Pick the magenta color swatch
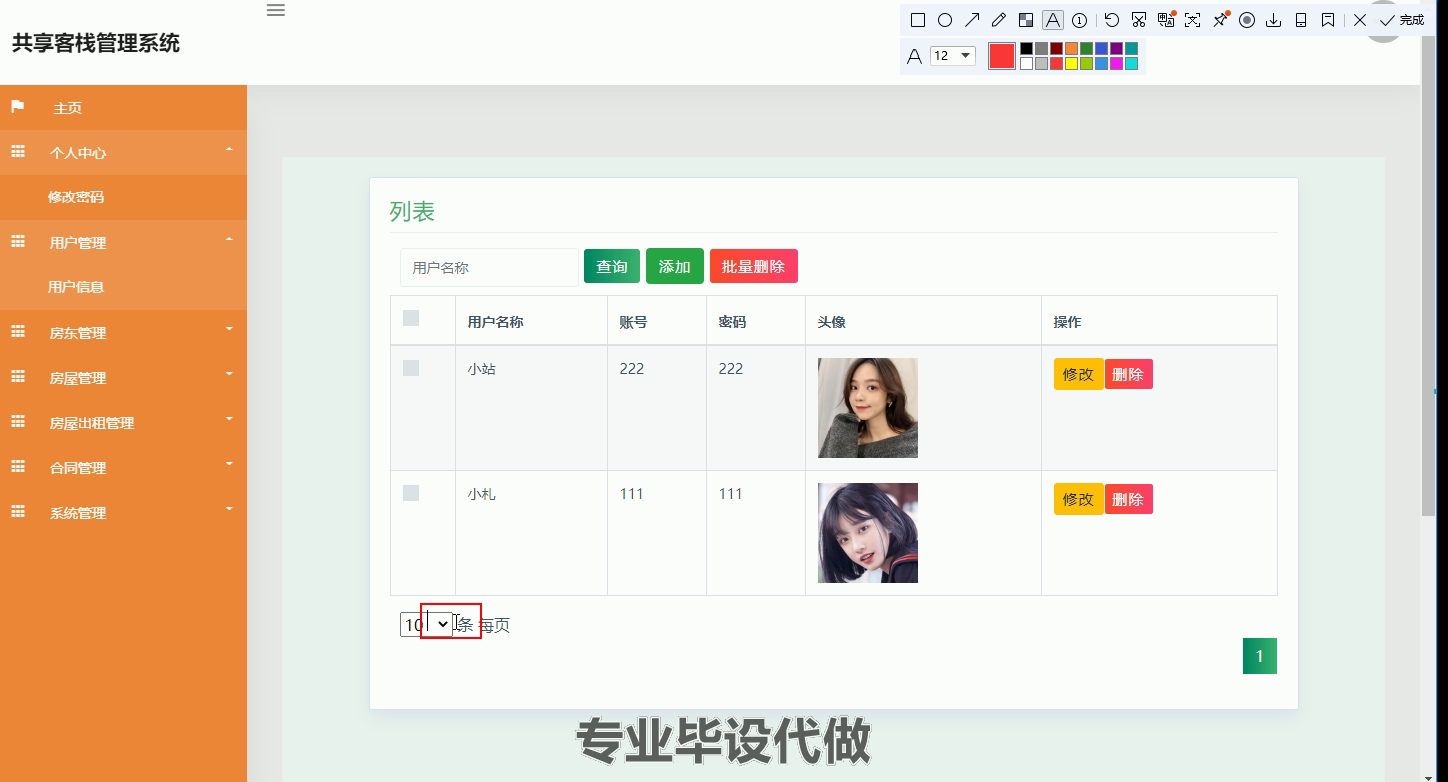 pos(1116,63)
